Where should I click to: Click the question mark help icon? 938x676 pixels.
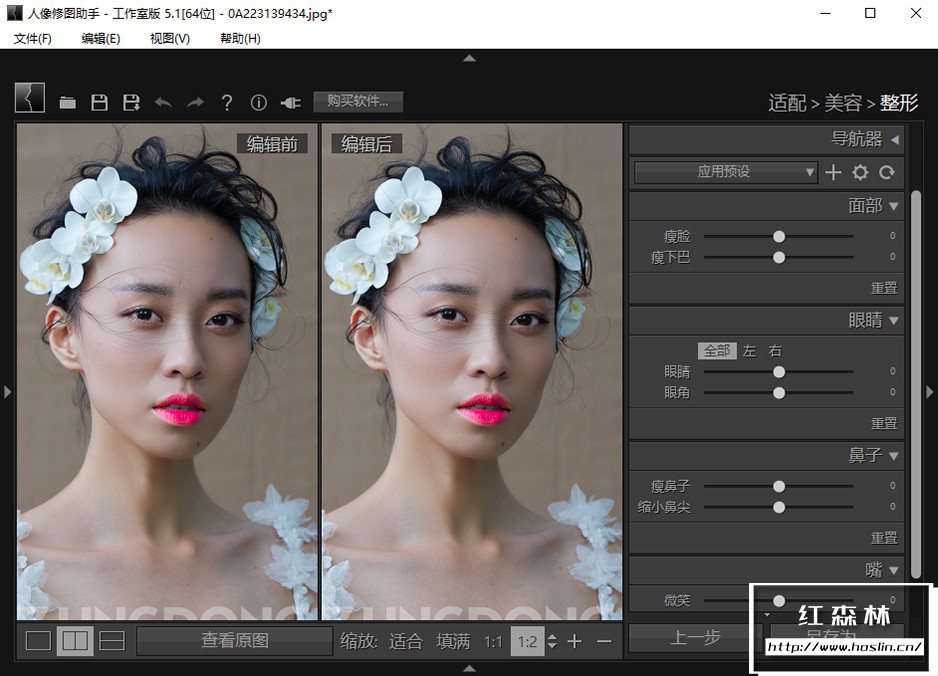(x=227, y=102)
